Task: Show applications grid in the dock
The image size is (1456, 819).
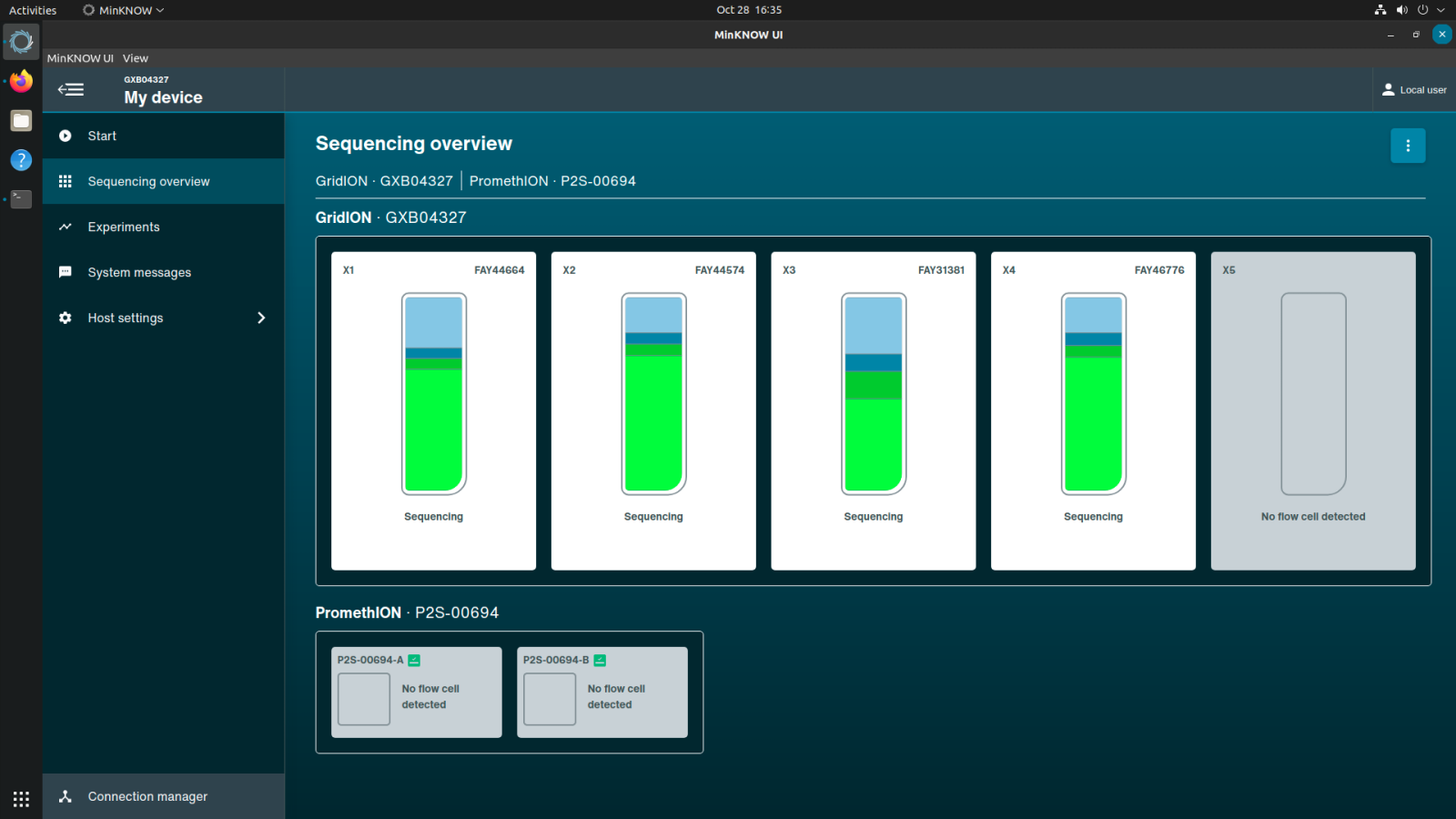Action: click(21, 799)
